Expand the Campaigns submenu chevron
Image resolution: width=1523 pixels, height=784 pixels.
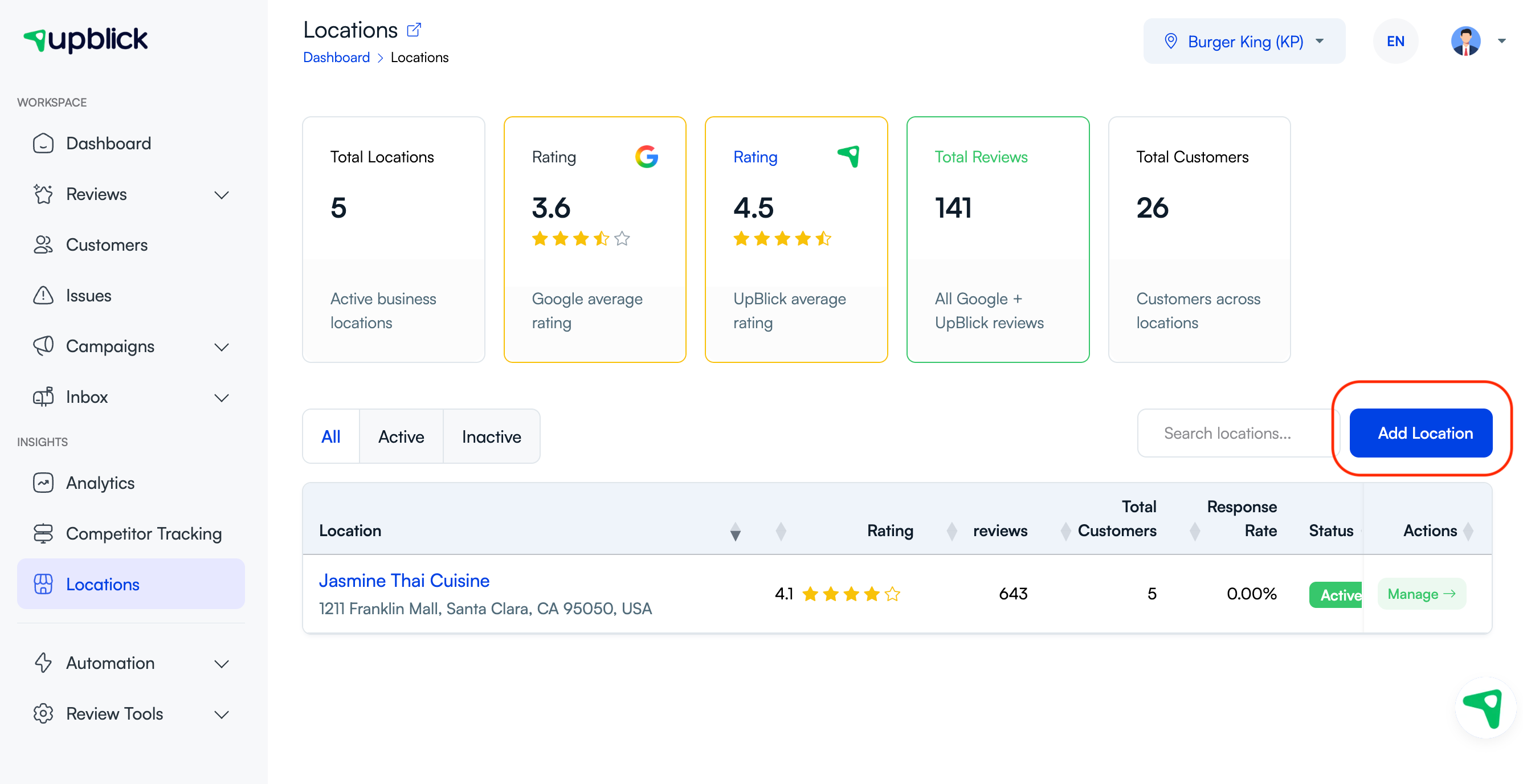[x=222, y=346]
